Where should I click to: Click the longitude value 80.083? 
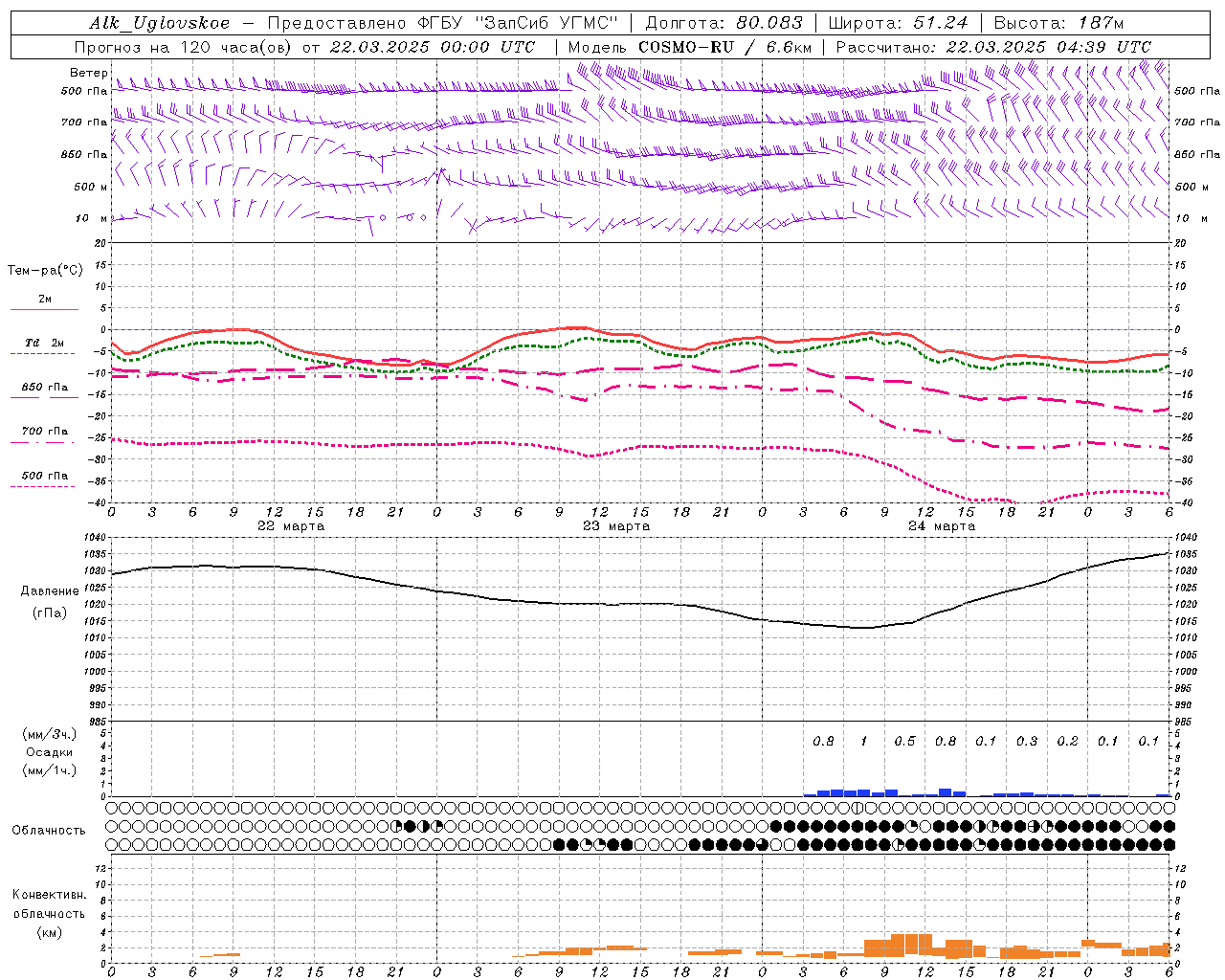pyautogui.click(x=770, y=23)
